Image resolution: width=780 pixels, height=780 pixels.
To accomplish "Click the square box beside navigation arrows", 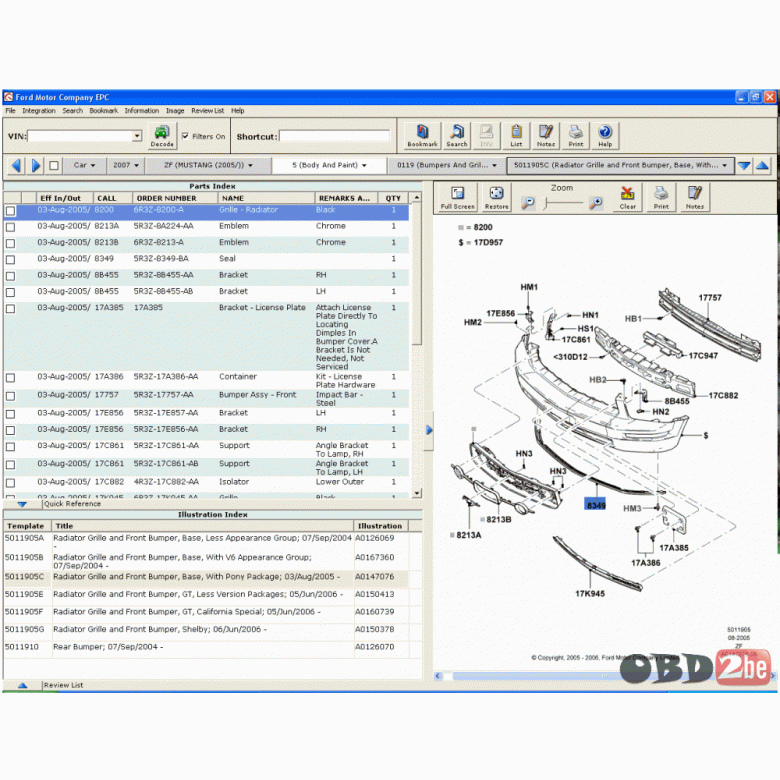I will pos(54,166).
